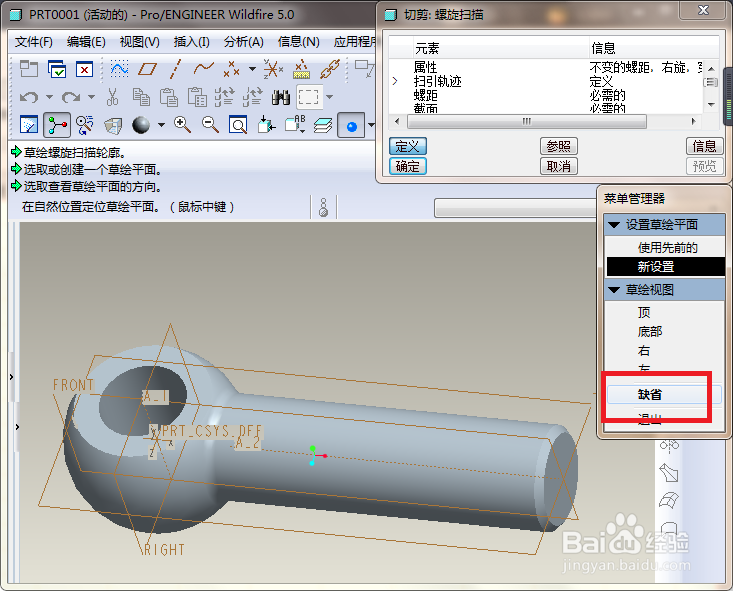Open the 插入(I) menu
Image resolution: width=733 pixels, height=591 pixels.
pos(191,42)
